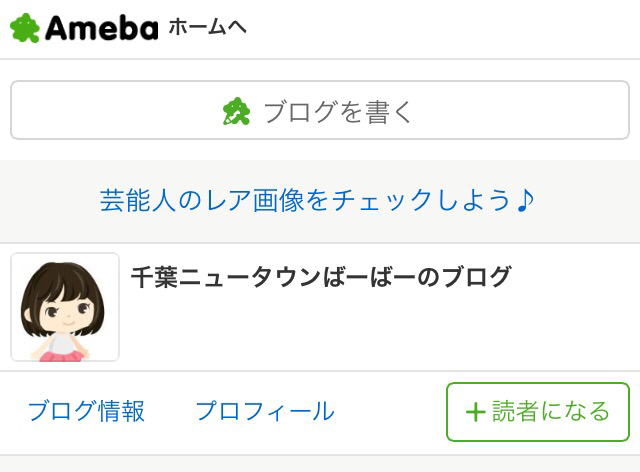Screen dimensions: 640x472
Task: Click the green pencil icon
Action: [x=236, y=111]
